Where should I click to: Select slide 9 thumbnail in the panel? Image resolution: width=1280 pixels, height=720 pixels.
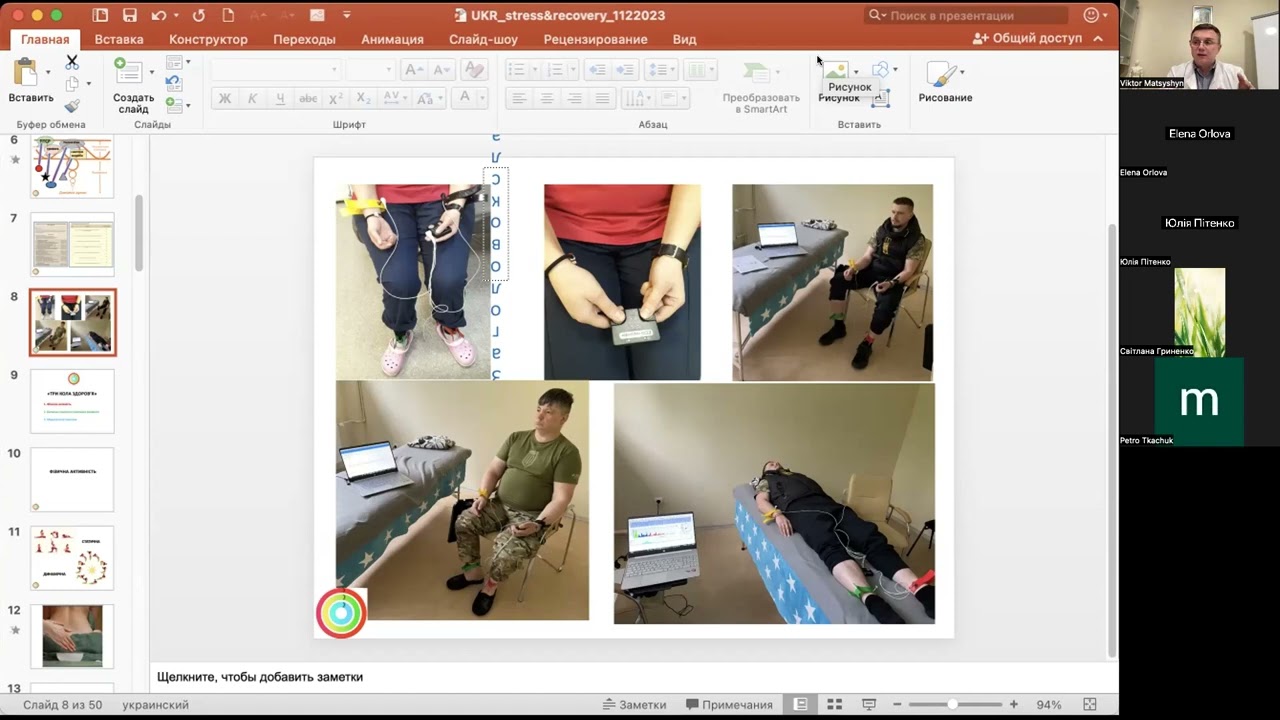pos(72,401)
